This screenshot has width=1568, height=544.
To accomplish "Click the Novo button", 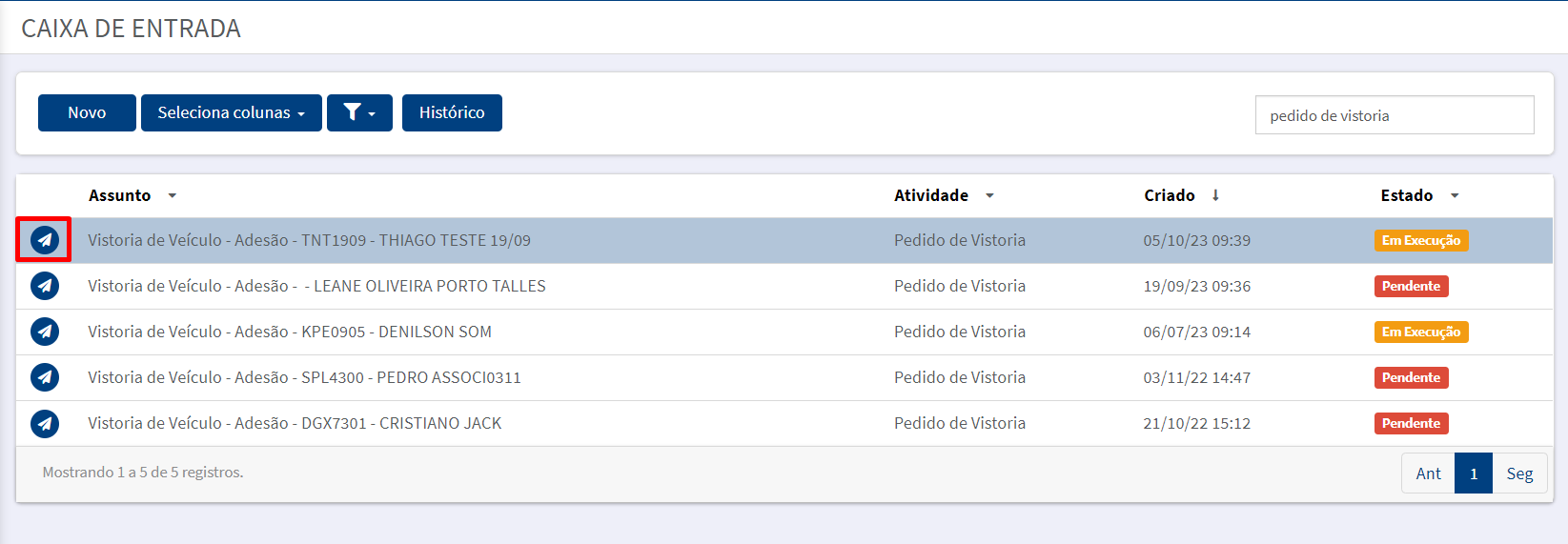I will point(87,112).
